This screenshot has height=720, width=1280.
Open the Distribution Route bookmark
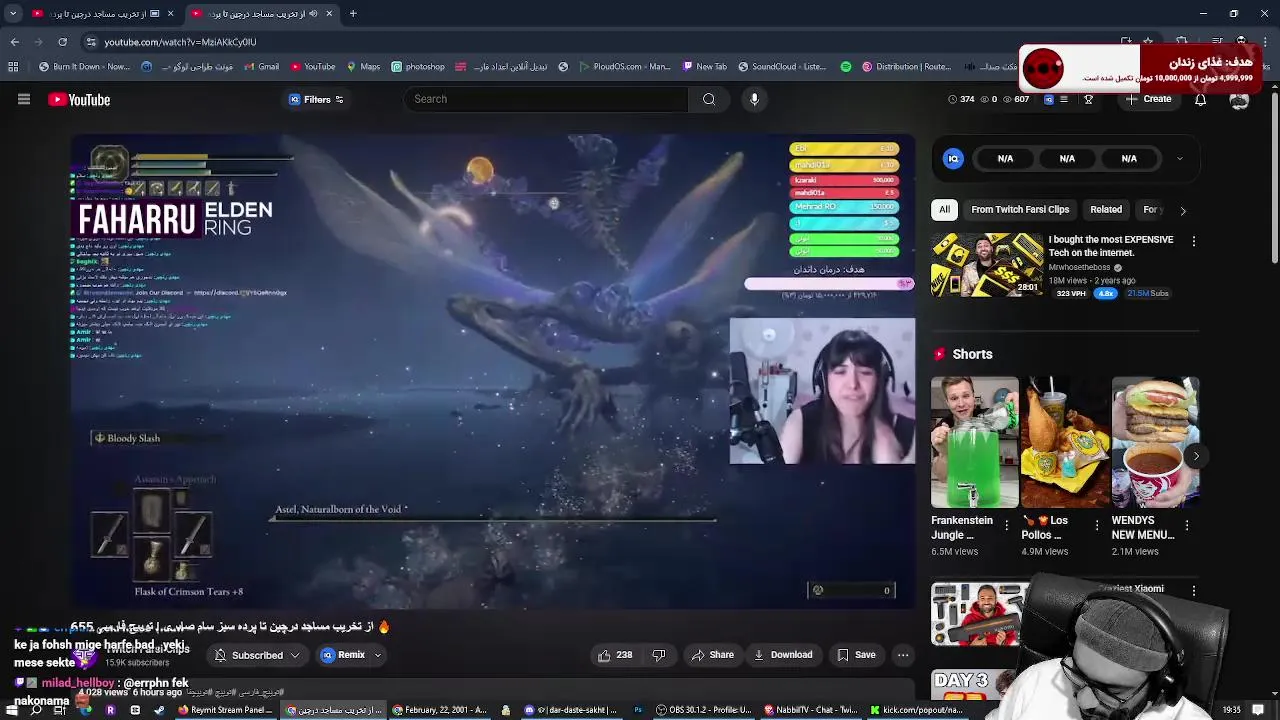906,67
